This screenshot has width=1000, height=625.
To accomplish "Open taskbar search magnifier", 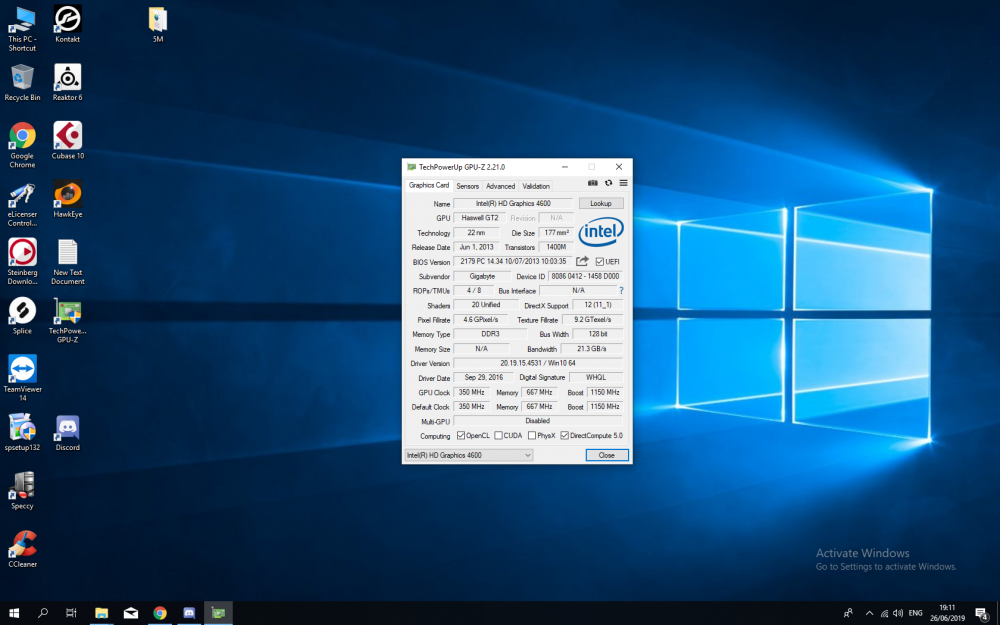I will (x=43, y=613).
